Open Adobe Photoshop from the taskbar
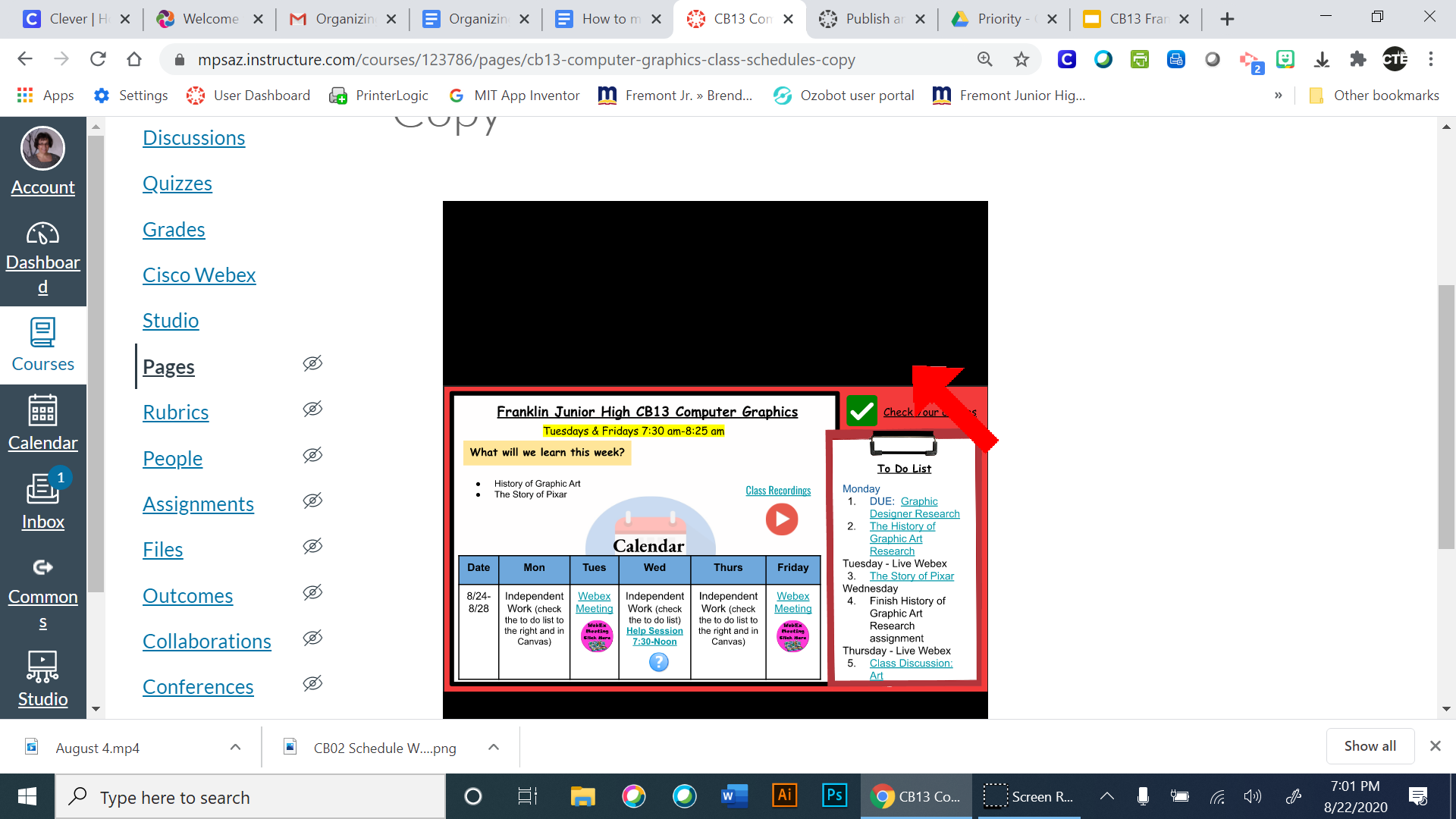 coord(834,795)
